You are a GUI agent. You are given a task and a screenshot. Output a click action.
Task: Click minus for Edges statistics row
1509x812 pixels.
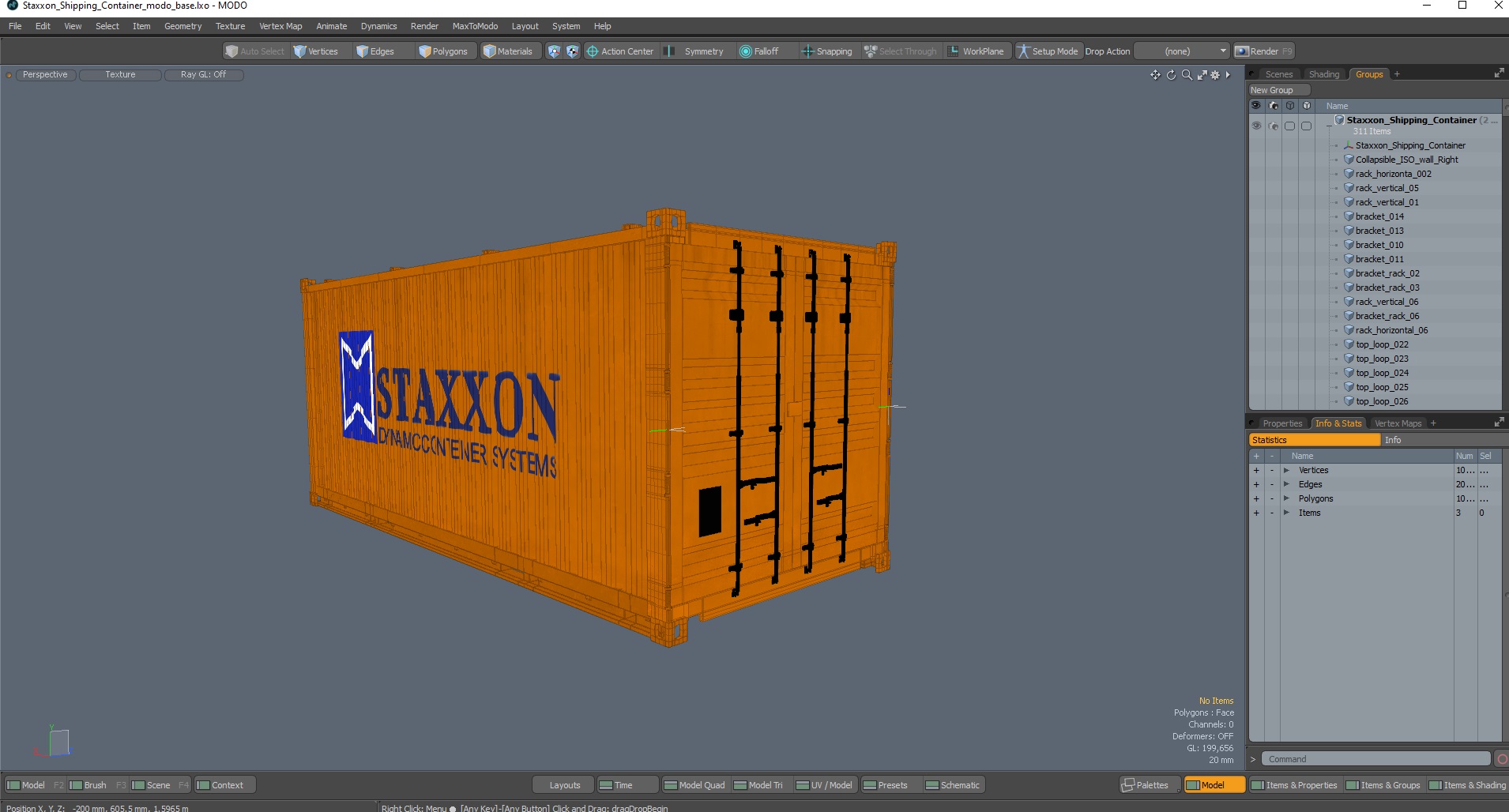[x=1272, y=485]
